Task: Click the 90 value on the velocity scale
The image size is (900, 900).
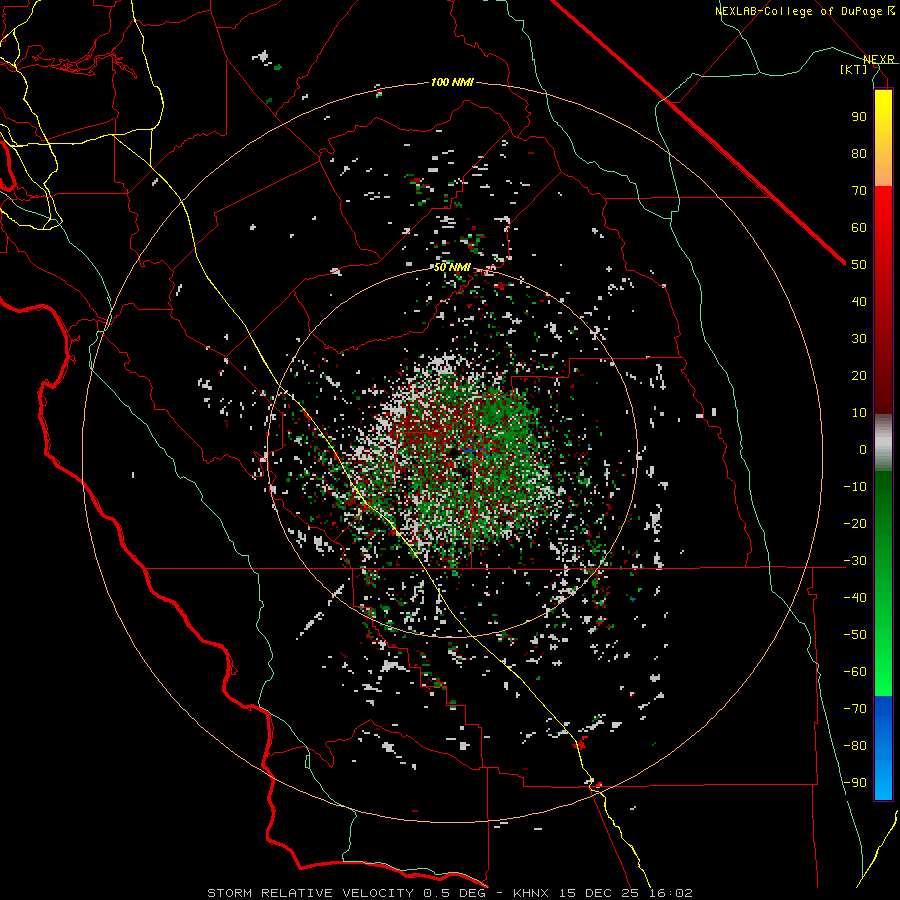Action: [x=859, y=117]
